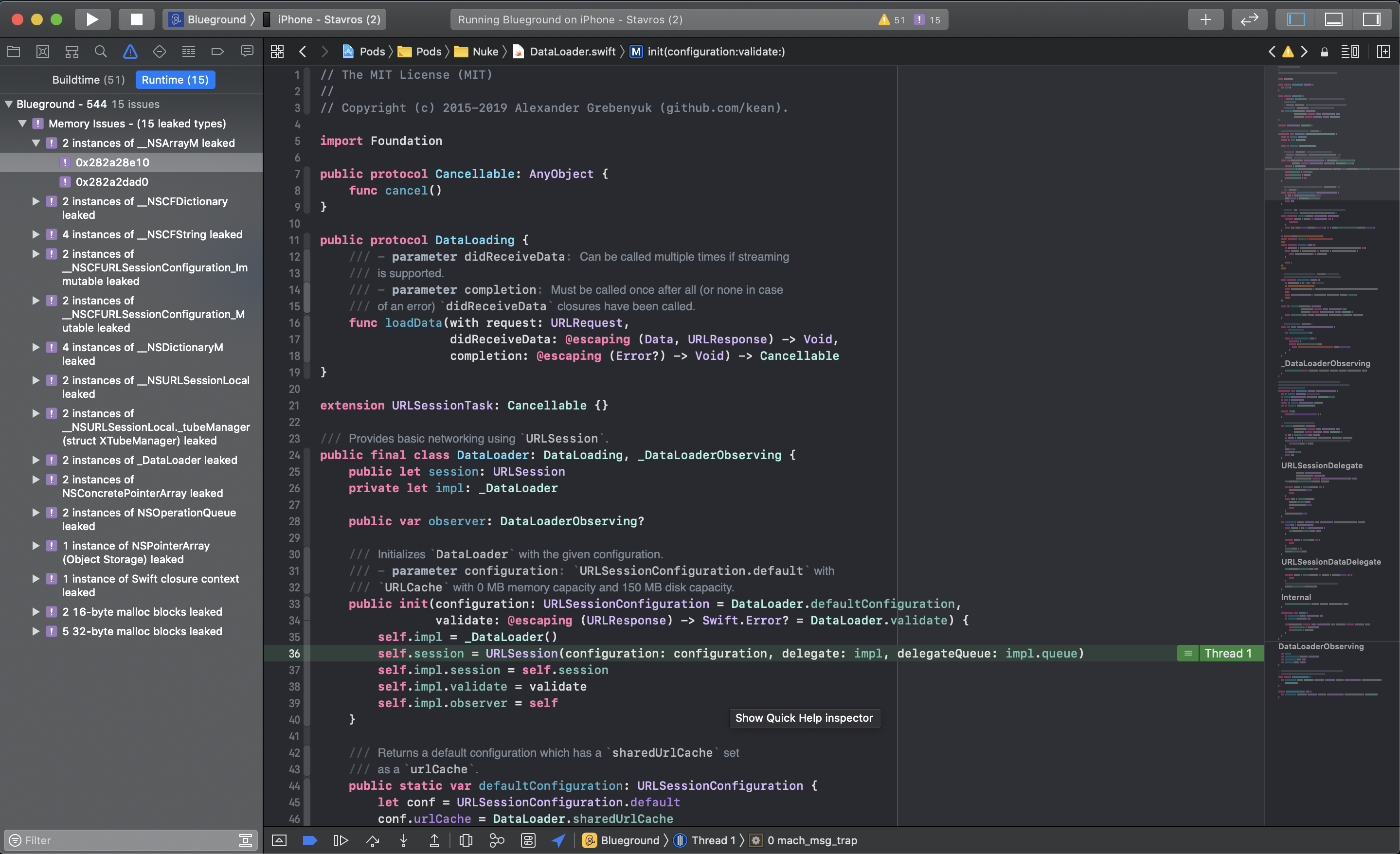Open the editor options lines icon

1350,52
